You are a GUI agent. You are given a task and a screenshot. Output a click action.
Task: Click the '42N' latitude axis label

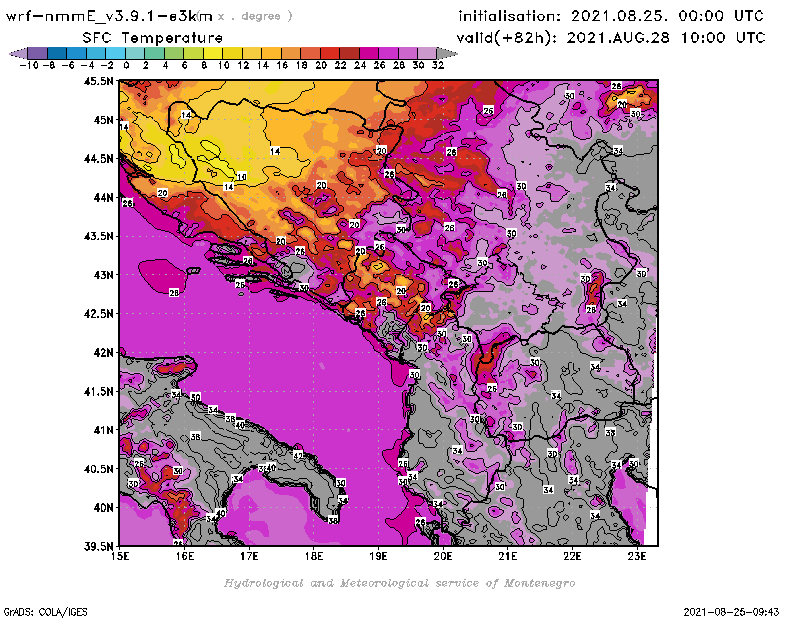(103, 353)
